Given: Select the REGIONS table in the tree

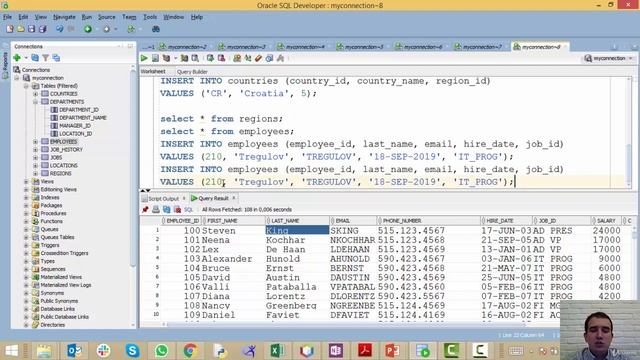Looking at the screenshot, I should click(x=61, y=173).
